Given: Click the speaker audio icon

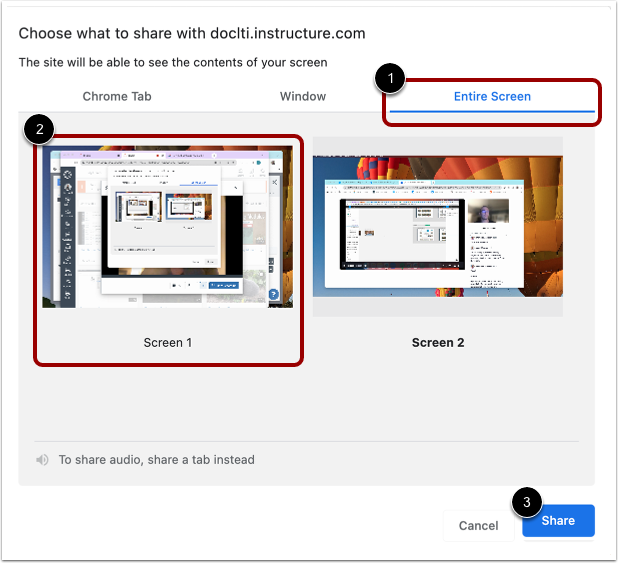Looking at the screenshot, I should [x=42, y=460].
